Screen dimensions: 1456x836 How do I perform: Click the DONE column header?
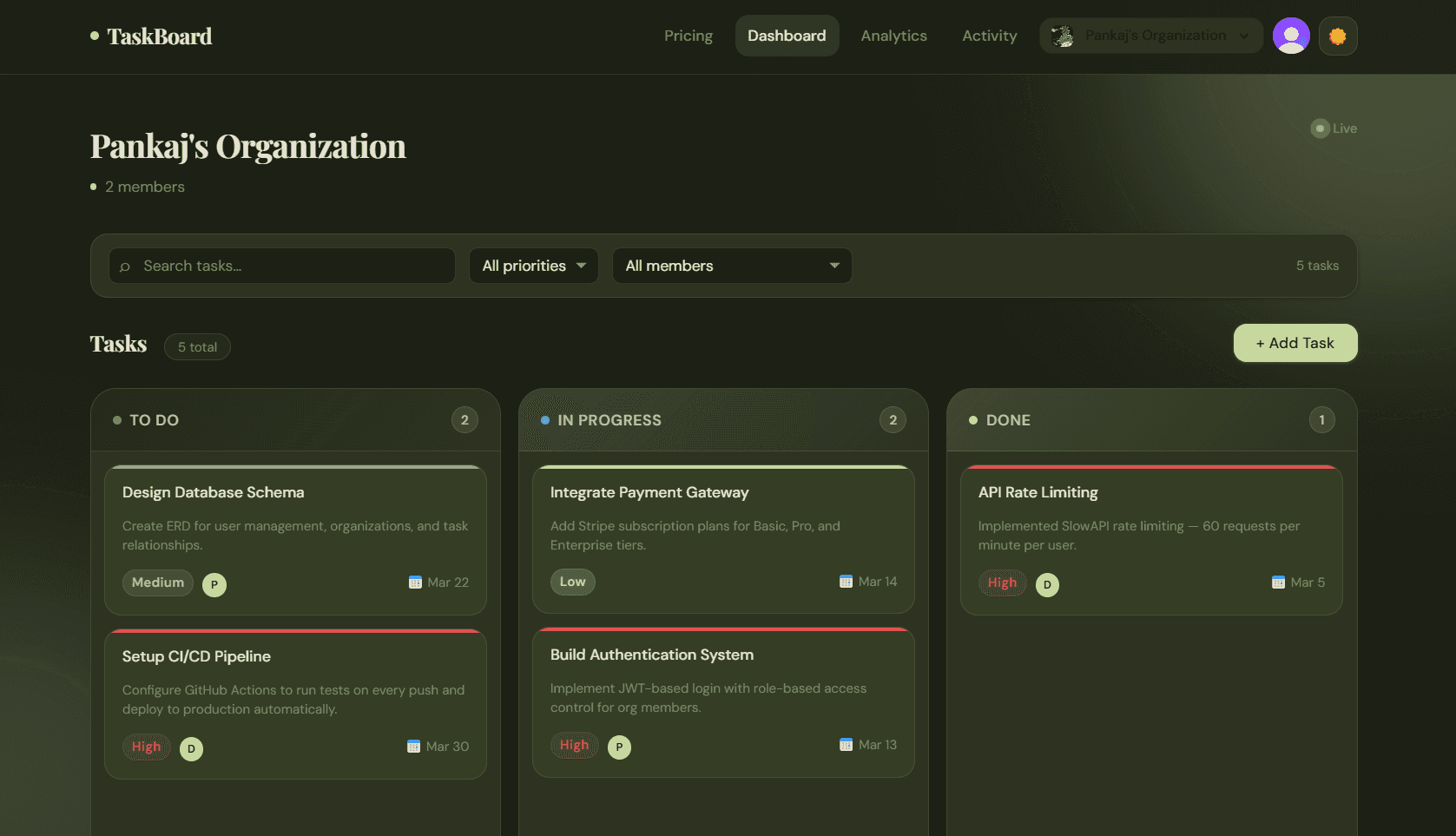[1152, 420]
